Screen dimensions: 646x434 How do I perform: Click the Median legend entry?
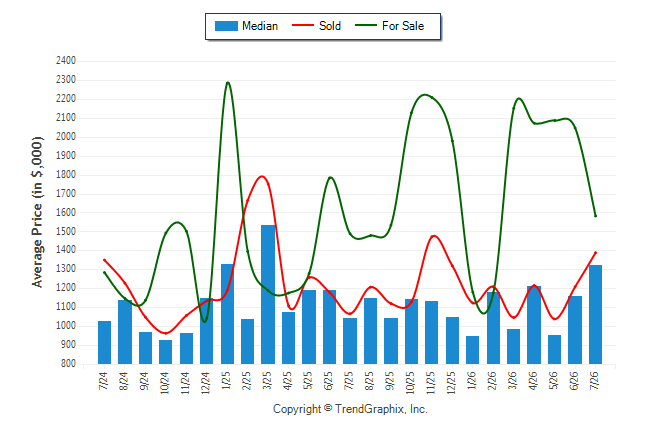246,26
